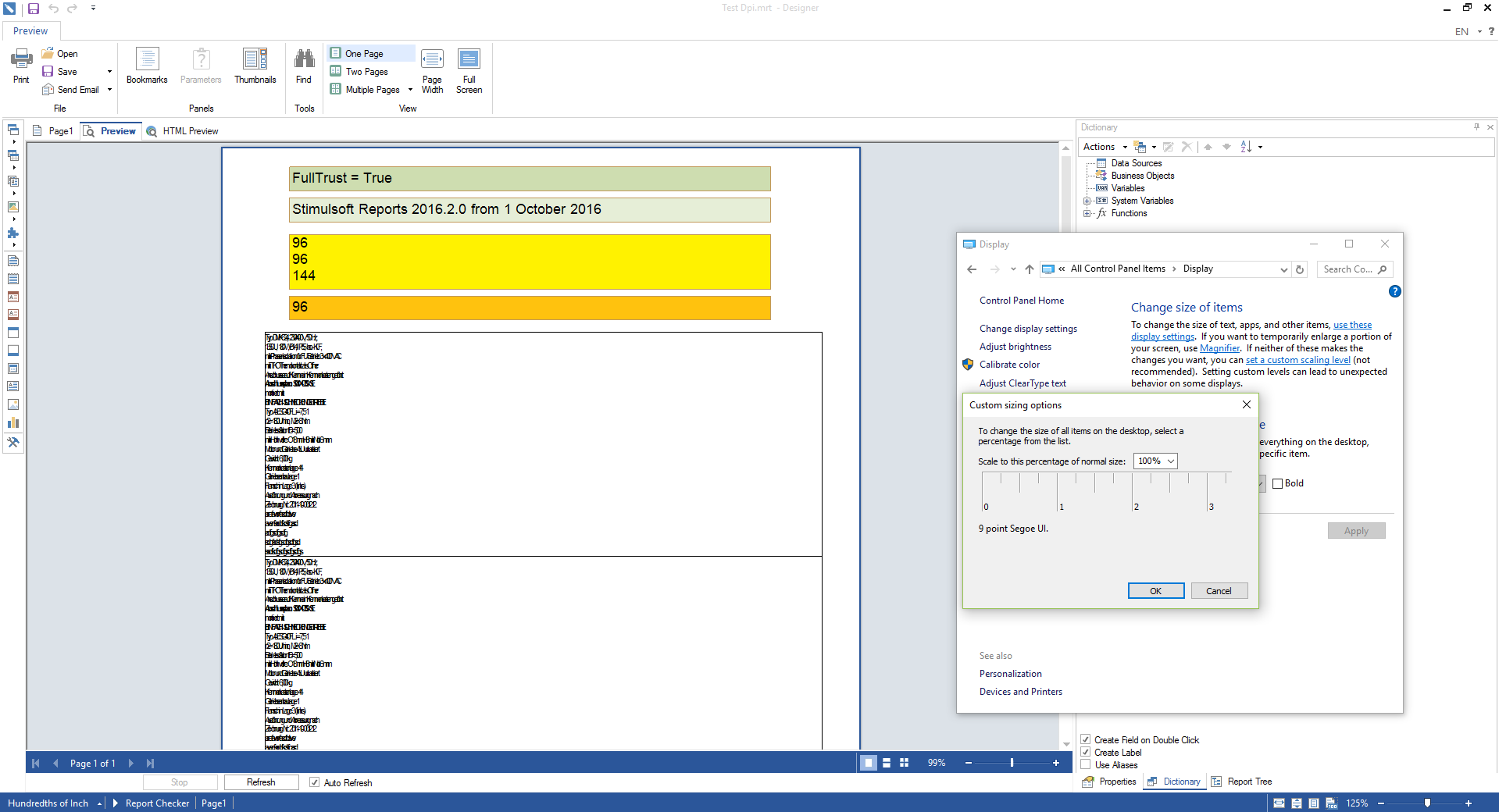Close the Custom sizing options dialog

pos(1247,404)
